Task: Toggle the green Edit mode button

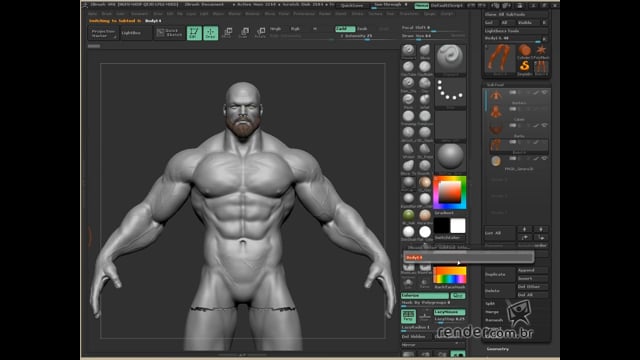Action: pyautogui.click(x=194, y=33)
